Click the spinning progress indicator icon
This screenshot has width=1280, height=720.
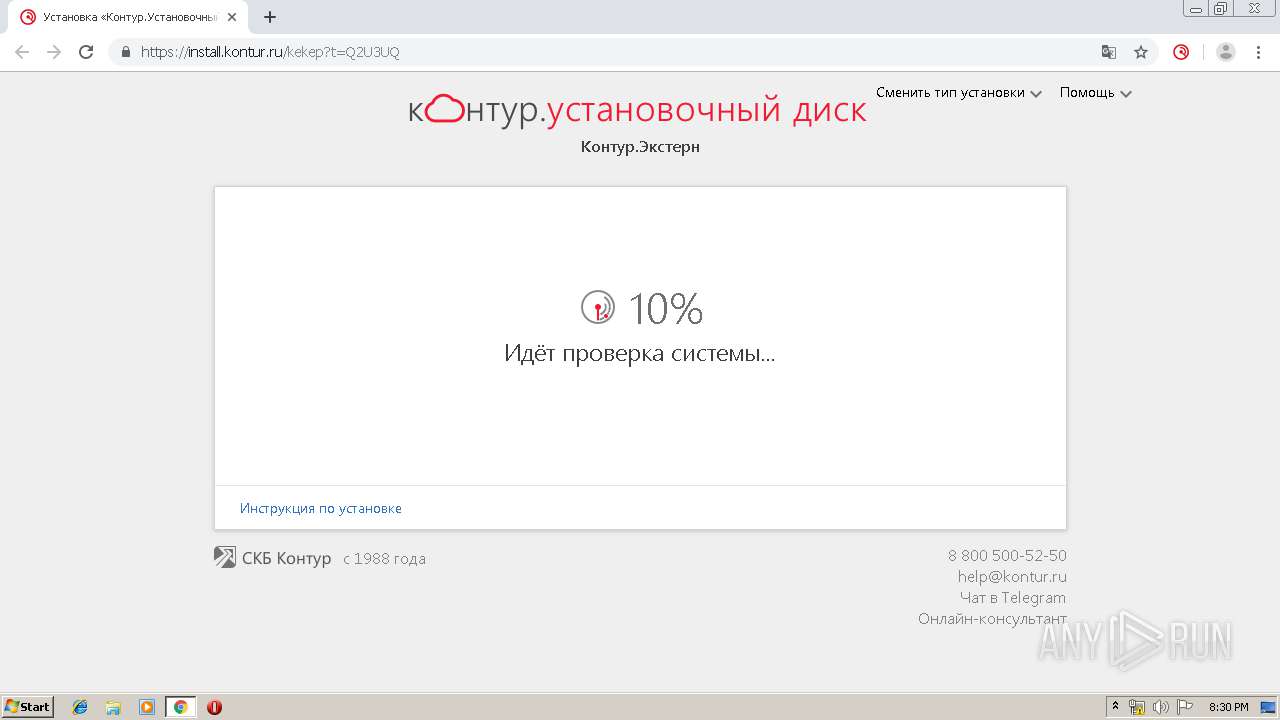pos(598,308)
